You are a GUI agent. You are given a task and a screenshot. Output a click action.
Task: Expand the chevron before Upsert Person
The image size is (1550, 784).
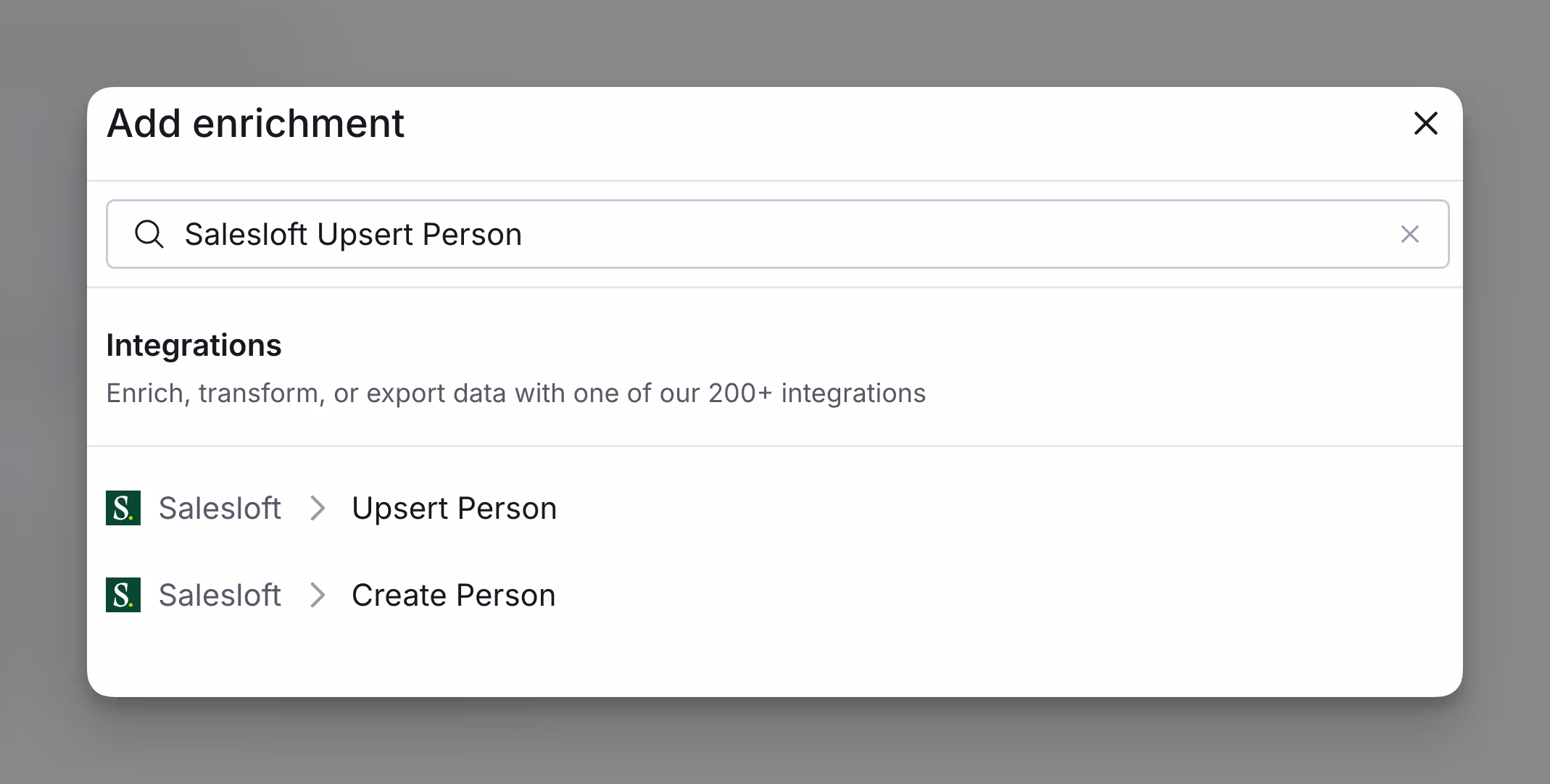(317, 508)
